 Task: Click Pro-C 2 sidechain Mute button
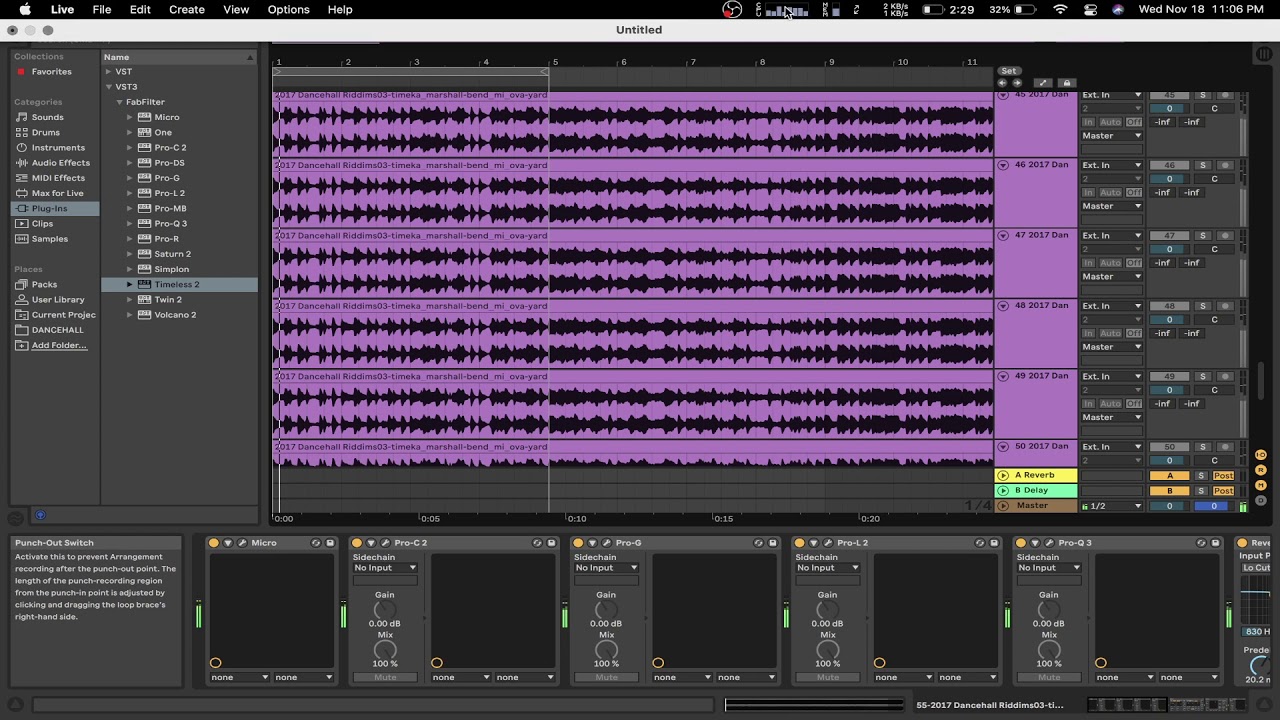385,677
